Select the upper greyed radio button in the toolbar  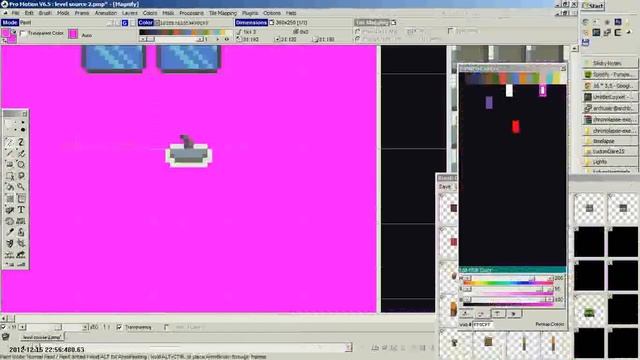click(358, 31)
